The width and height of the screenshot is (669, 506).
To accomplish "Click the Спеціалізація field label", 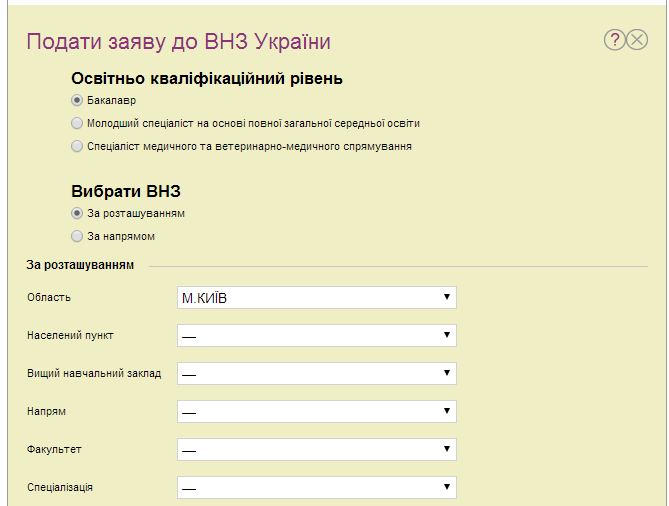I will pyautogui.click(x=60, y=487).
